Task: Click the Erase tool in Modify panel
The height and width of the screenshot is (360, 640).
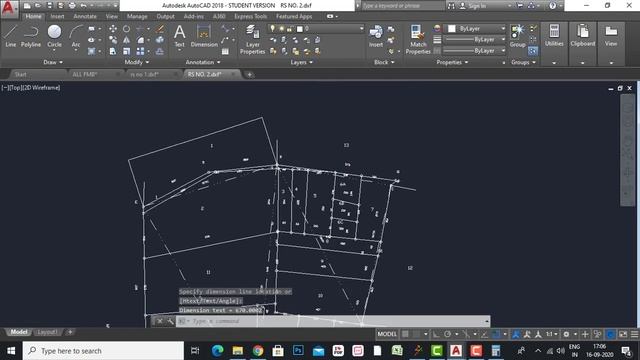Action: point(160,29)
